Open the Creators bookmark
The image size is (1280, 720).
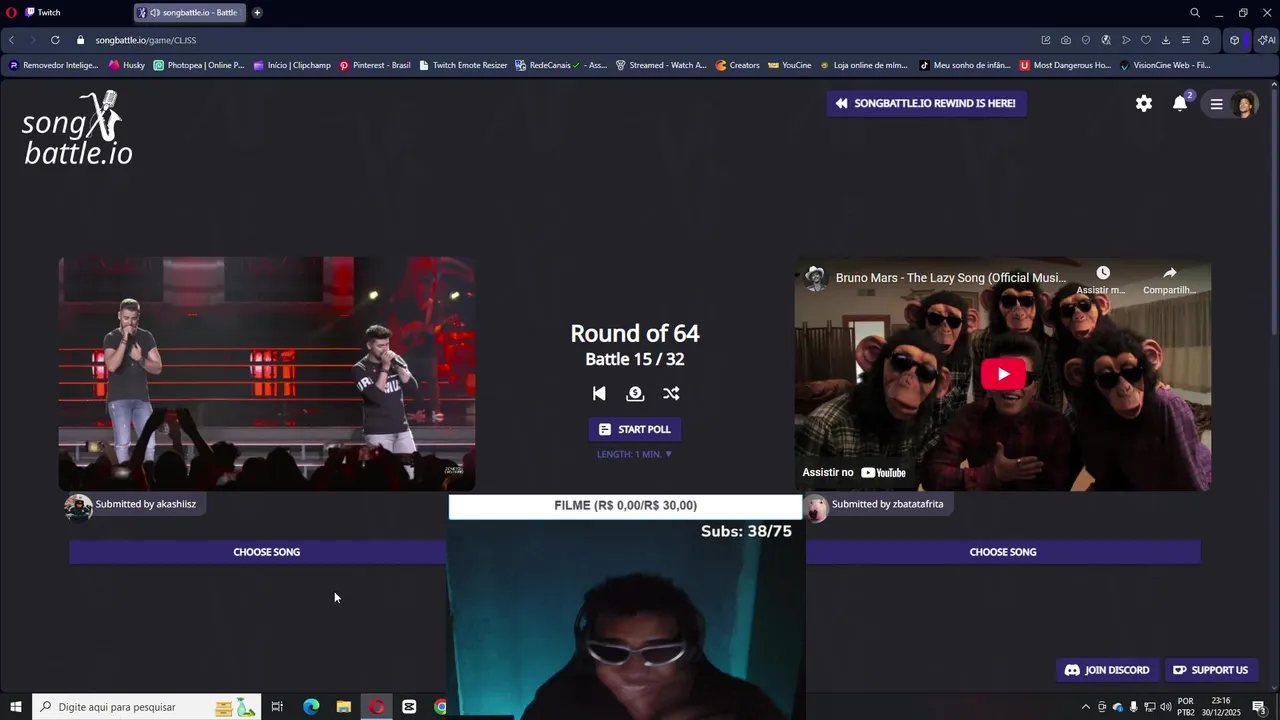tap(737, 65)
